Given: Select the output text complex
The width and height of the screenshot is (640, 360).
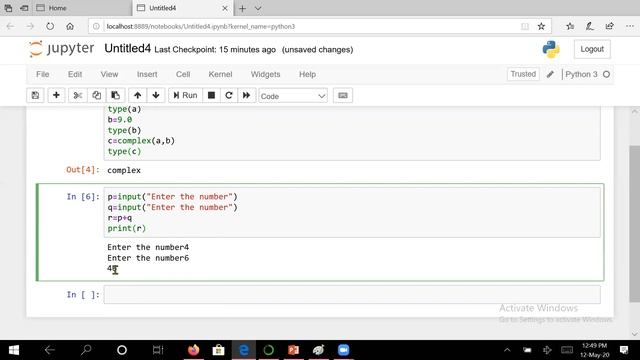Looking at the screenshot, I should [x=124, y=170].
